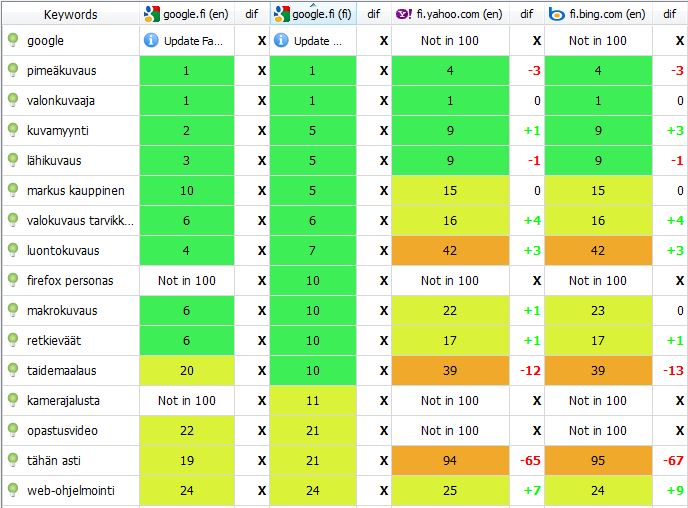Click the dif header after fi.yahoo.com column
Image resolution: width=688 pixels, height=508 pixels.
tap(526, 14)
